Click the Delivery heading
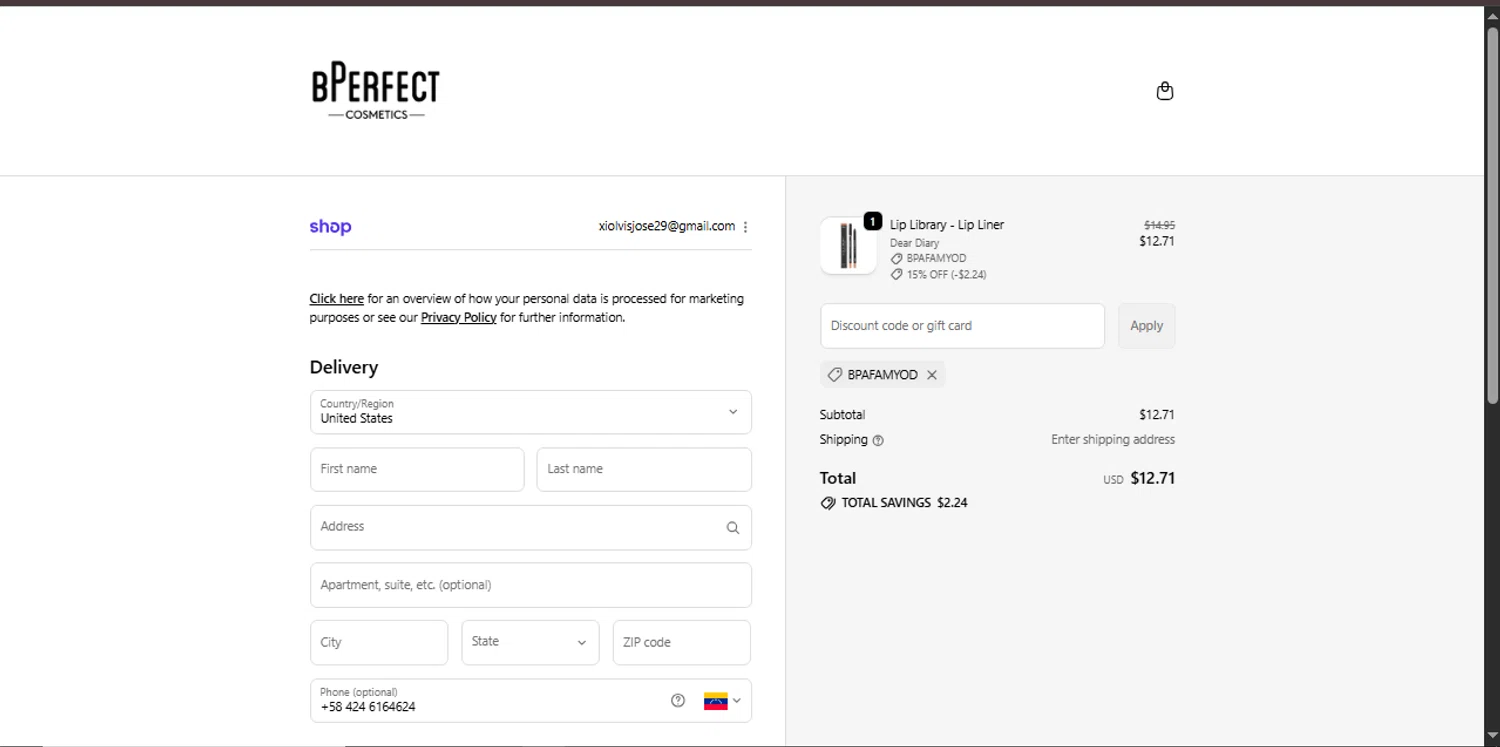The image size is (1500, 747). (344, 367)
